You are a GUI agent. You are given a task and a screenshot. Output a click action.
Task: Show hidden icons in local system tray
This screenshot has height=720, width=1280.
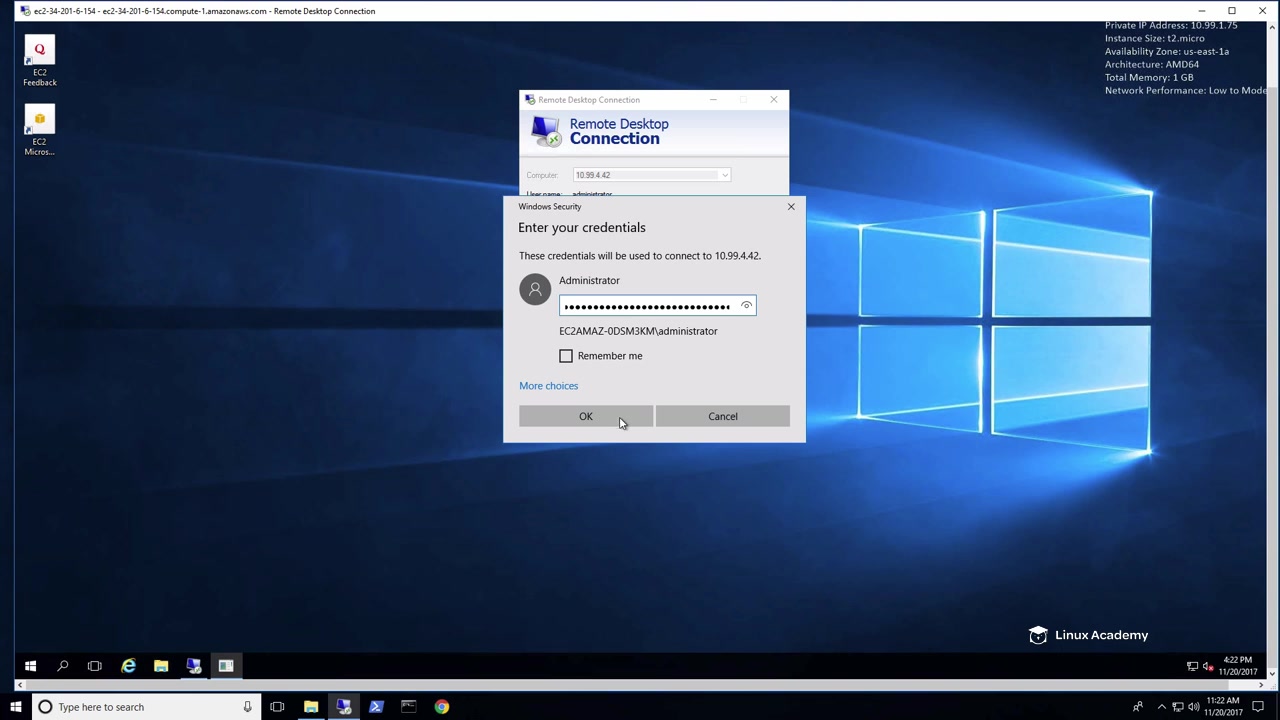click(x=1161, y=707)
